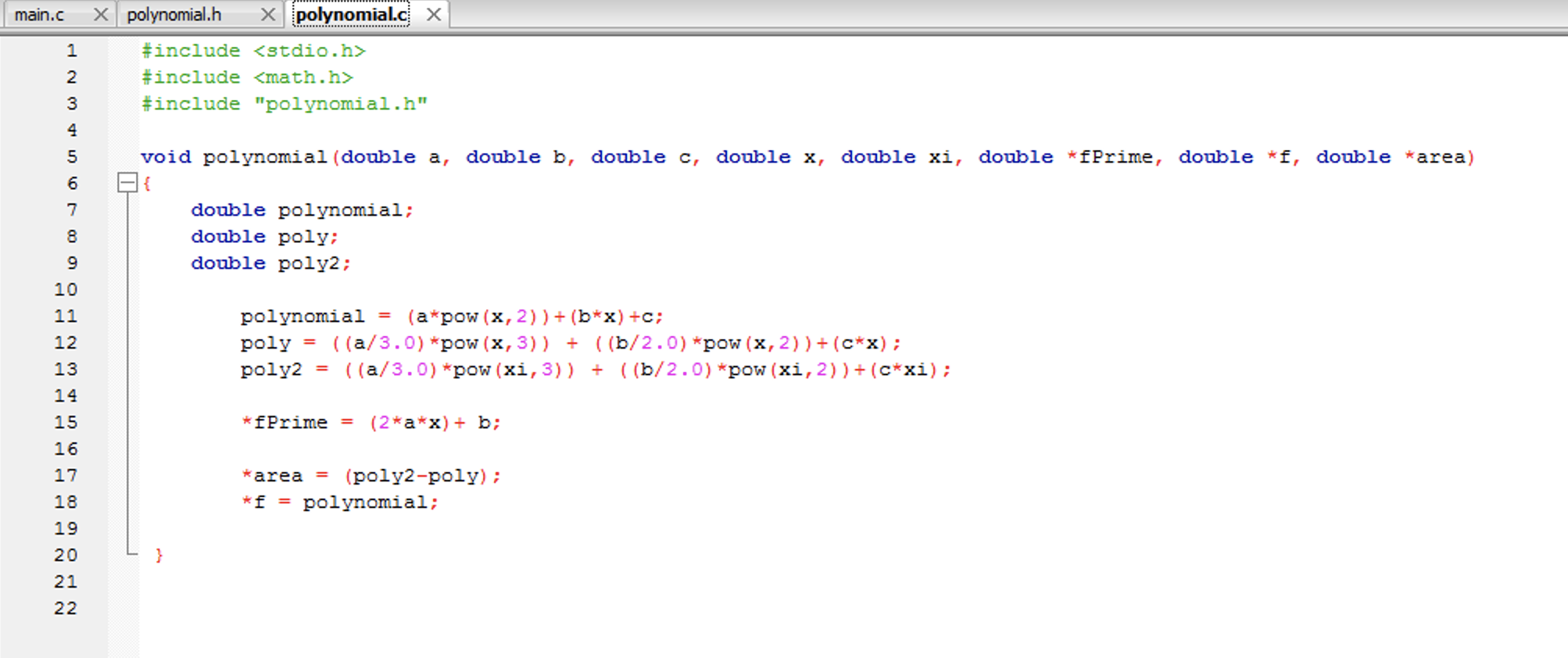This screenshot has height=658, width=1568.
Task: Click the '*area' parameter in the signature
Action: (1434, 157)
